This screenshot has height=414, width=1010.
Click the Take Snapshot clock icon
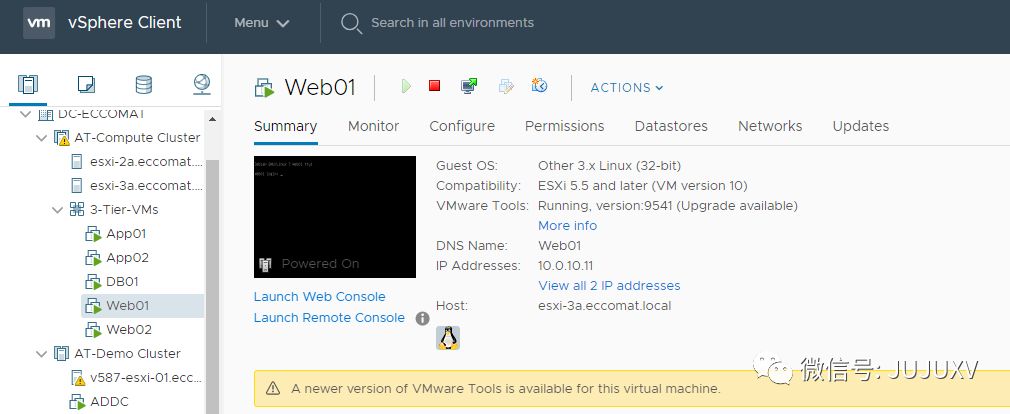pos(540,87)
